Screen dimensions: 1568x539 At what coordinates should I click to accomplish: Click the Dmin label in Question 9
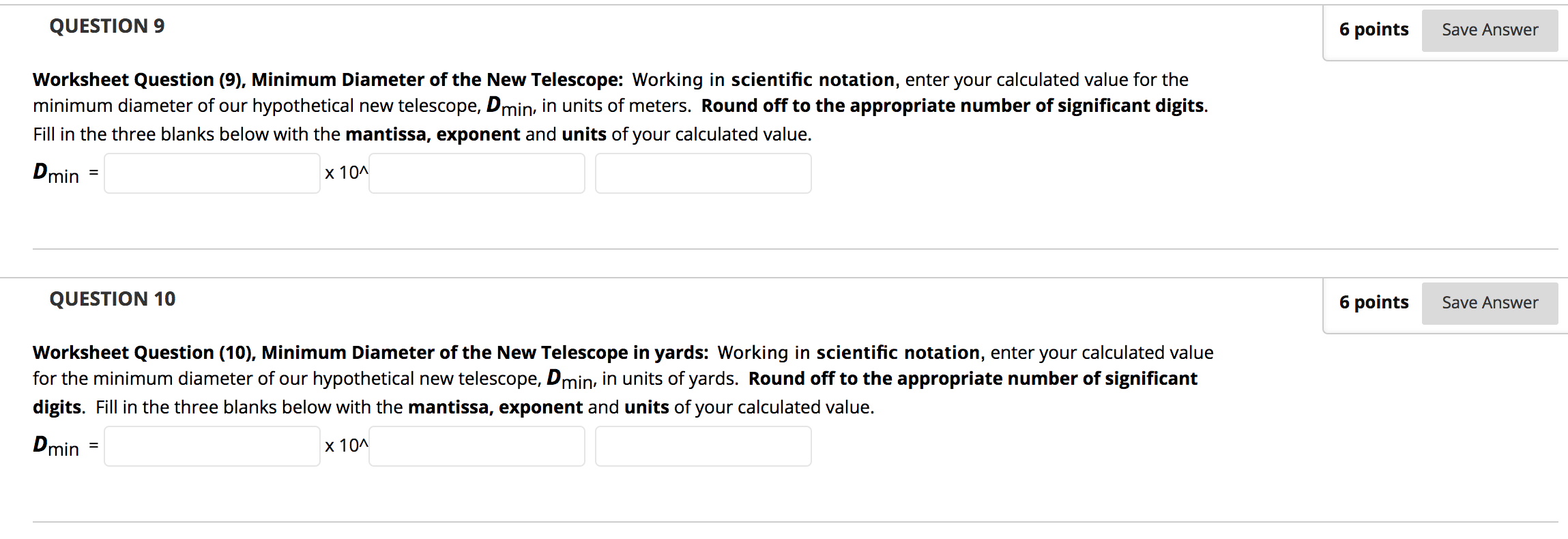(56, 173)
